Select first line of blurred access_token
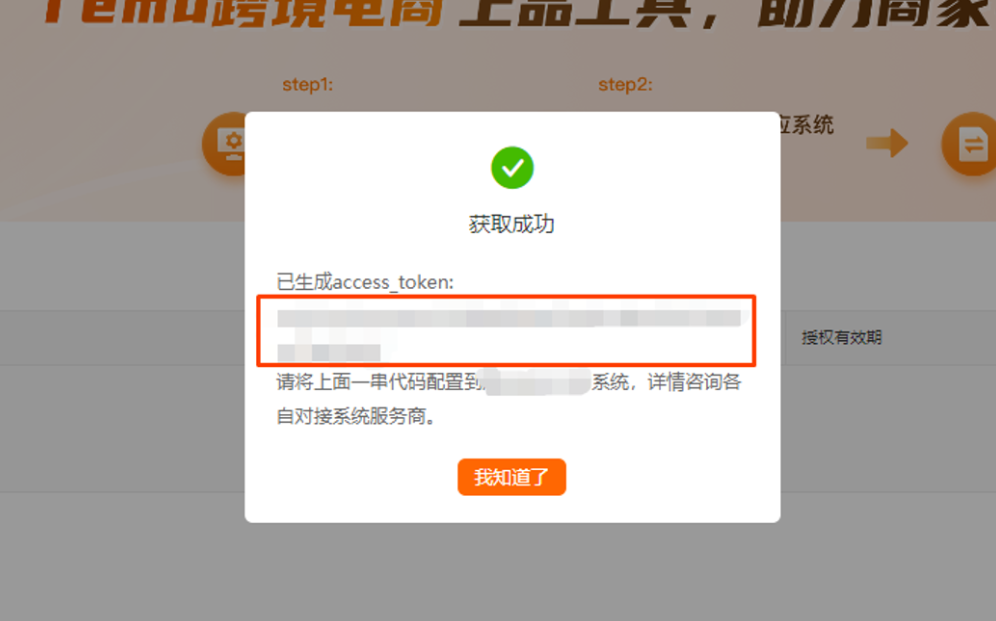The height and width of the screenshot is (621, 996). tap(509, 317)
